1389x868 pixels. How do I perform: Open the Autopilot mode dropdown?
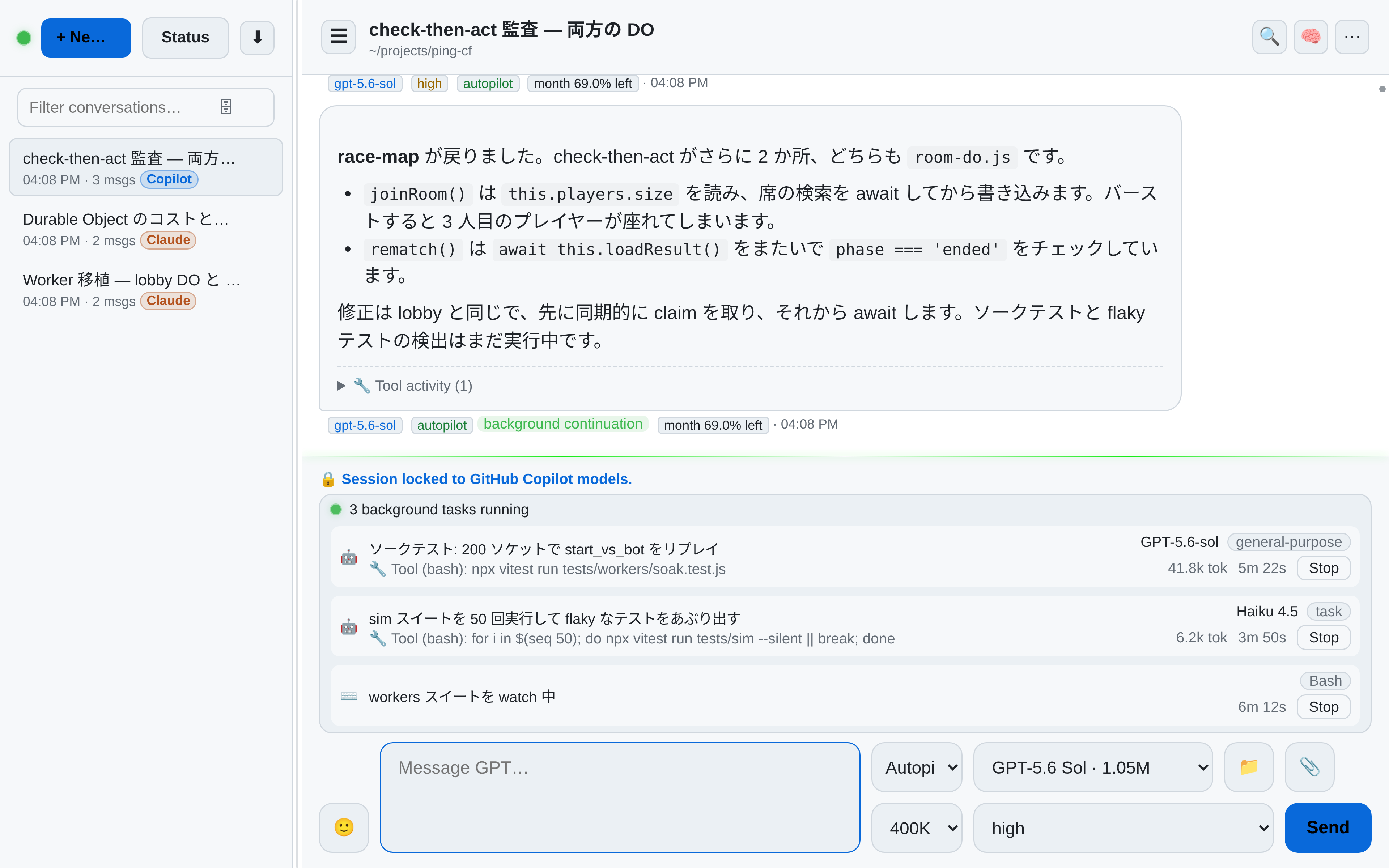click(917, 767)
